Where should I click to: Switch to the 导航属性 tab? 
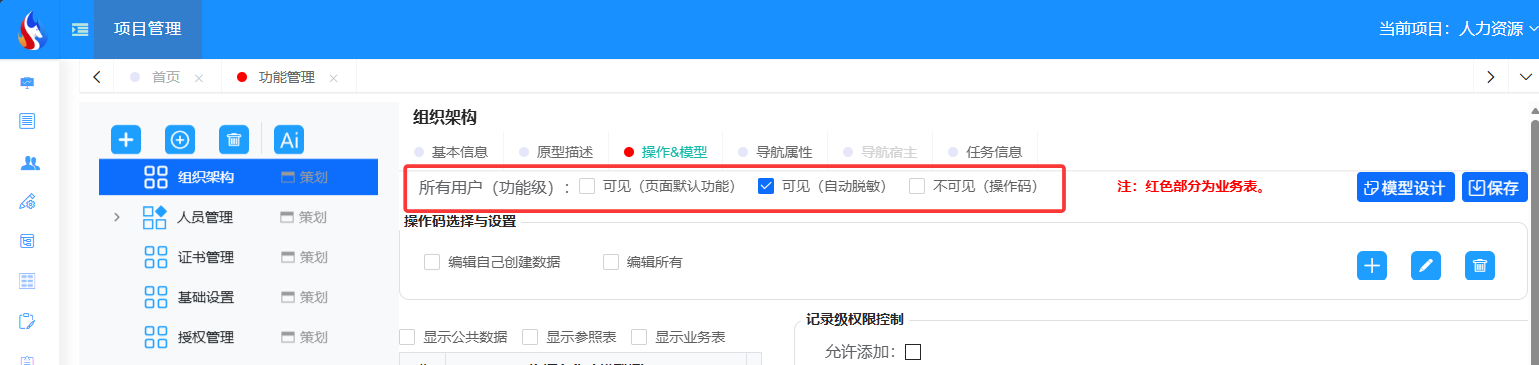click(784, 152)
